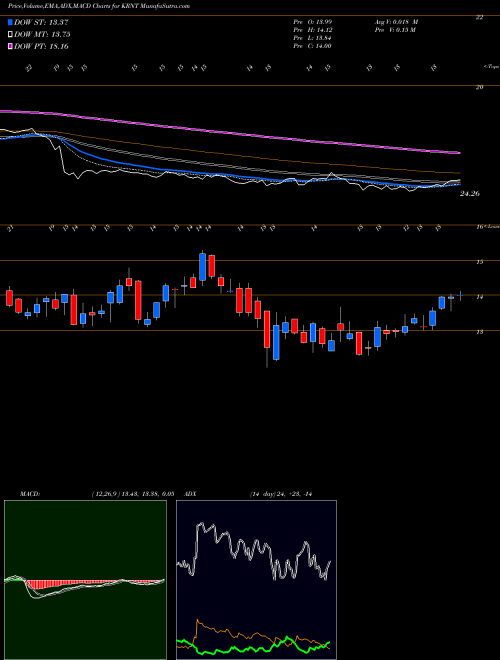Click the 'Pre V: 0.15 M' value

[394, 30]
